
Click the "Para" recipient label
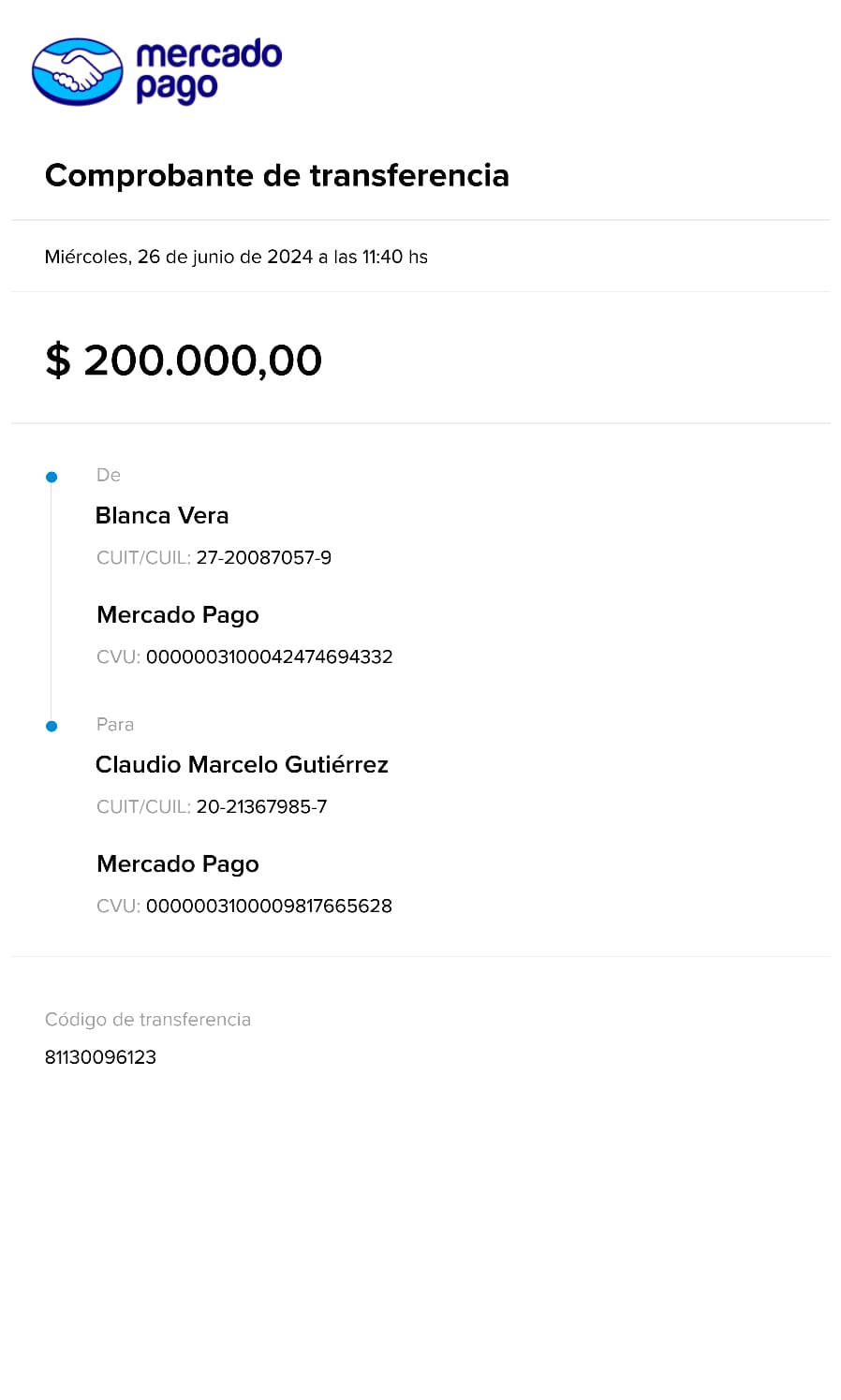click(115, 725)
